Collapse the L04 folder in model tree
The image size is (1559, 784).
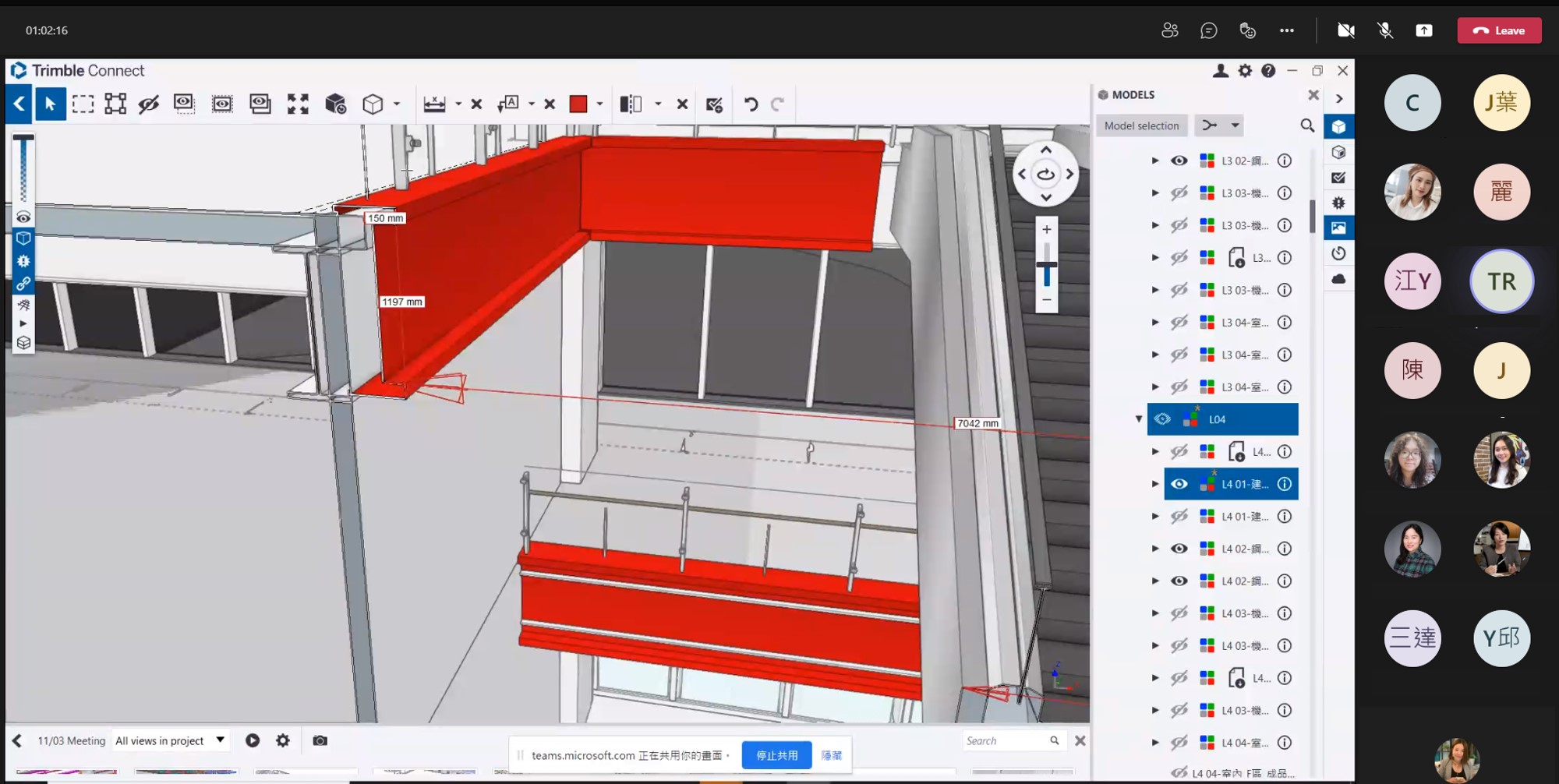[x=1139, y=419]
